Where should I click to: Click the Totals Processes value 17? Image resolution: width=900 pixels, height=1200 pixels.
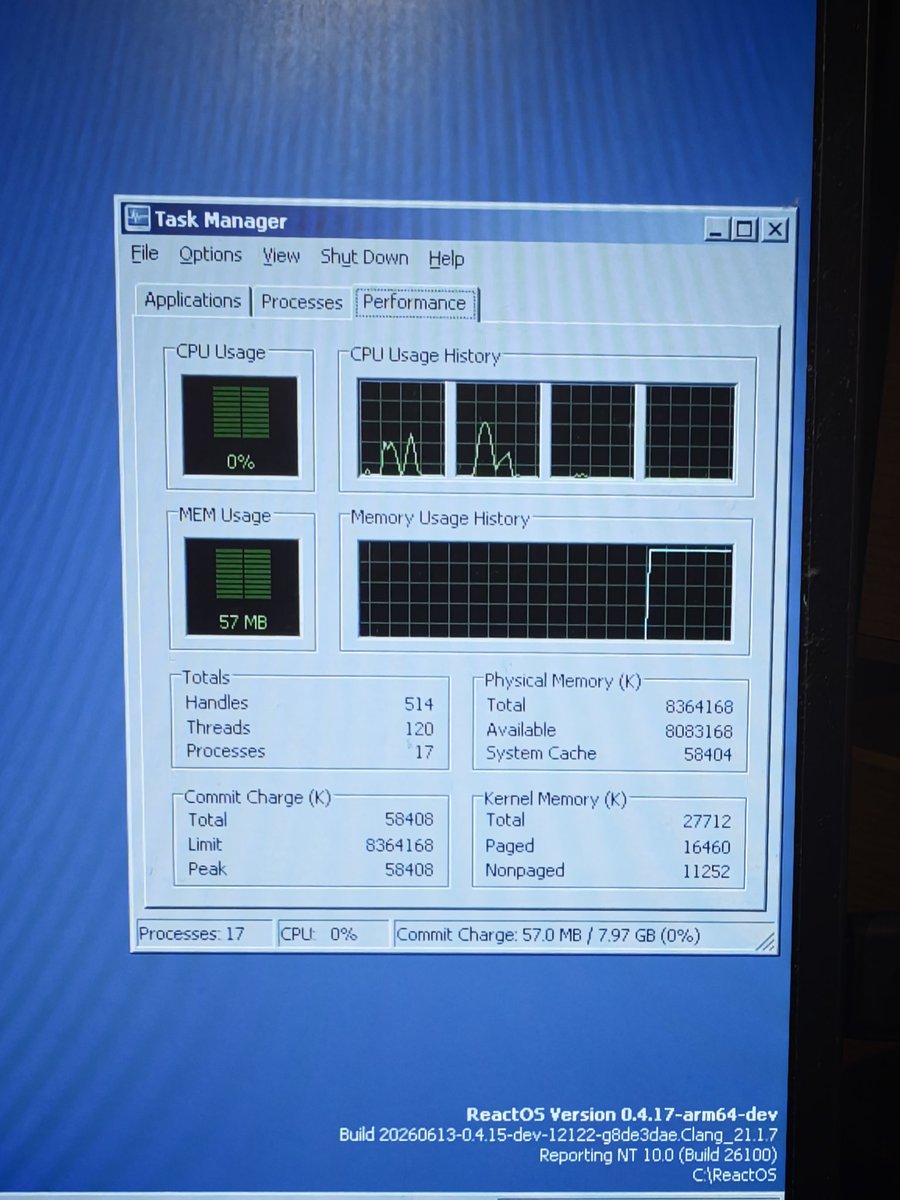[x=424, y=752]
